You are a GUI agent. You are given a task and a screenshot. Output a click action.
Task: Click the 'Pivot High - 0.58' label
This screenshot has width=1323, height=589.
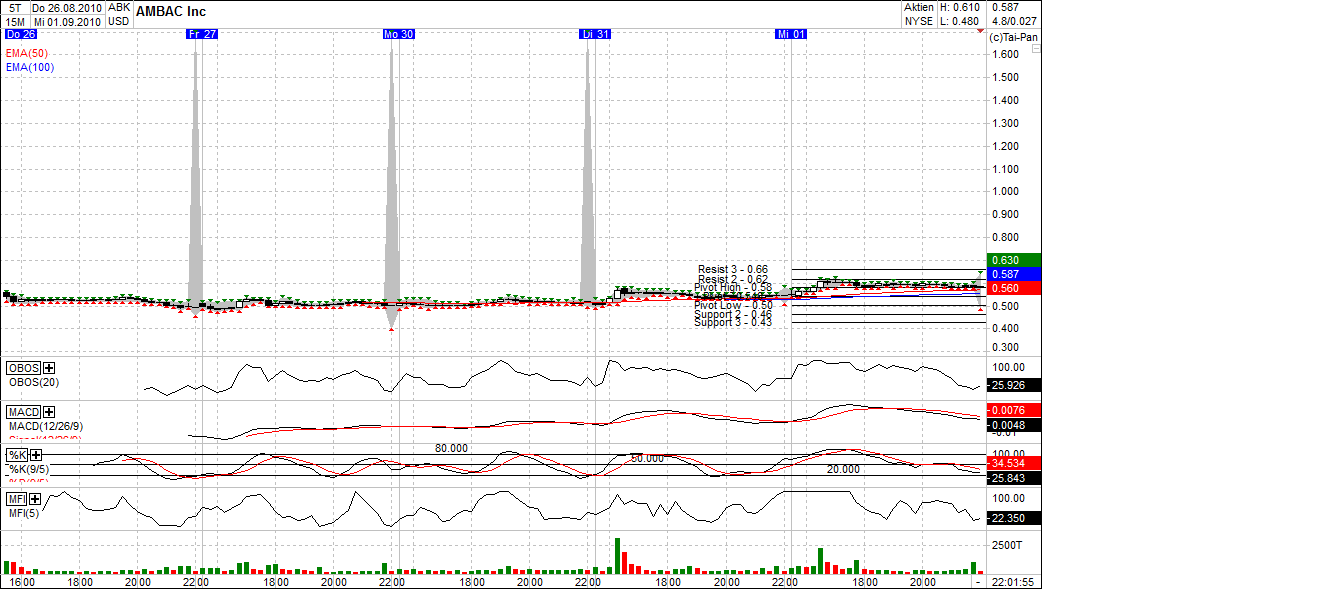(x=733, y=287)
